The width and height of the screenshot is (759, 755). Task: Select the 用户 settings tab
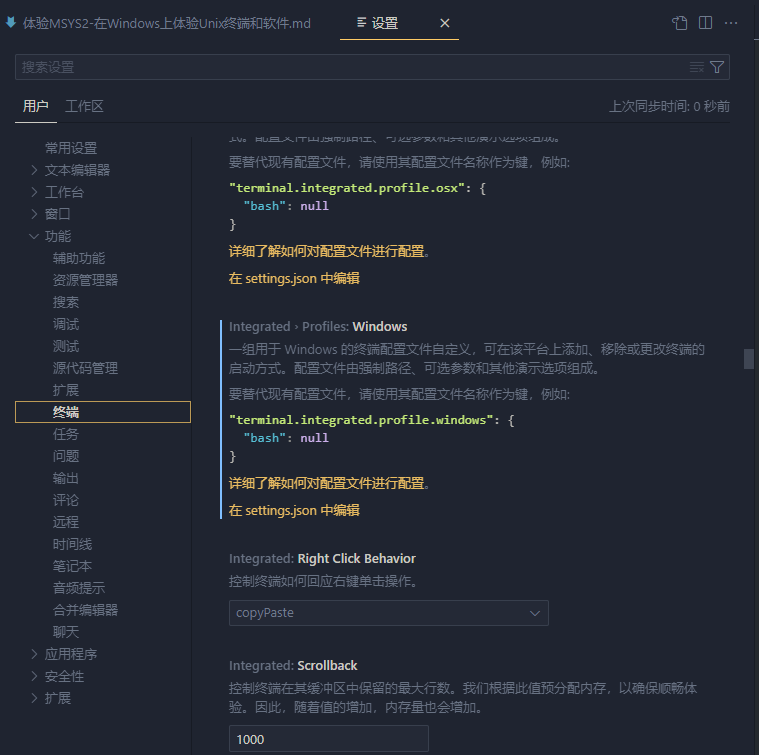point(36,106)
